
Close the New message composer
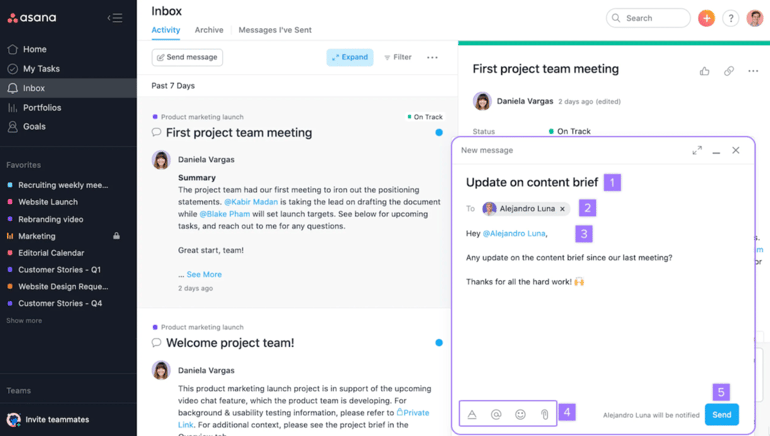pos(736,150)
